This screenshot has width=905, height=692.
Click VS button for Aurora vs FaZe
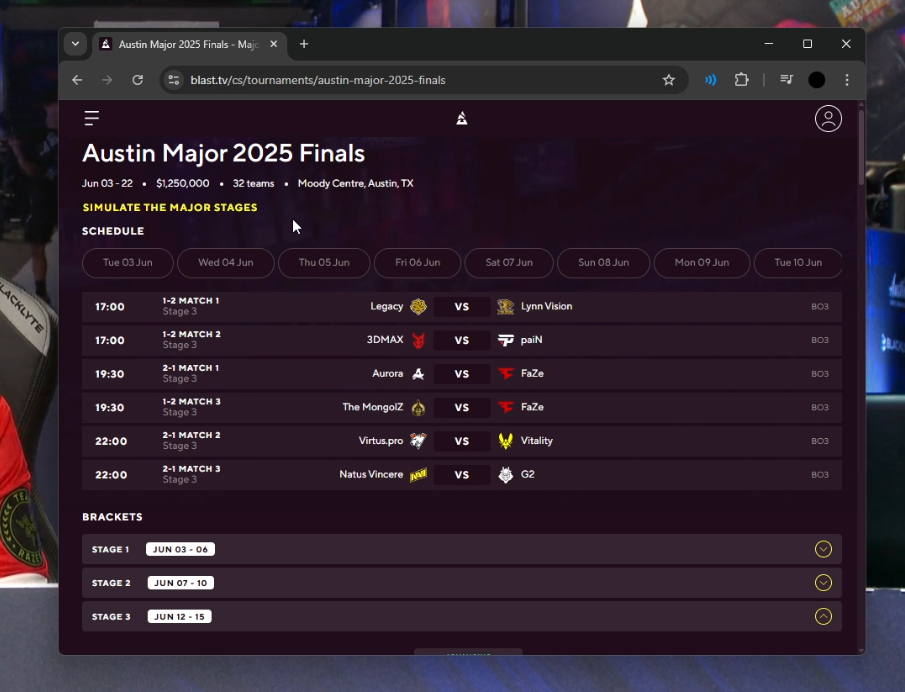pyautogui.click(x=462, y=374)
